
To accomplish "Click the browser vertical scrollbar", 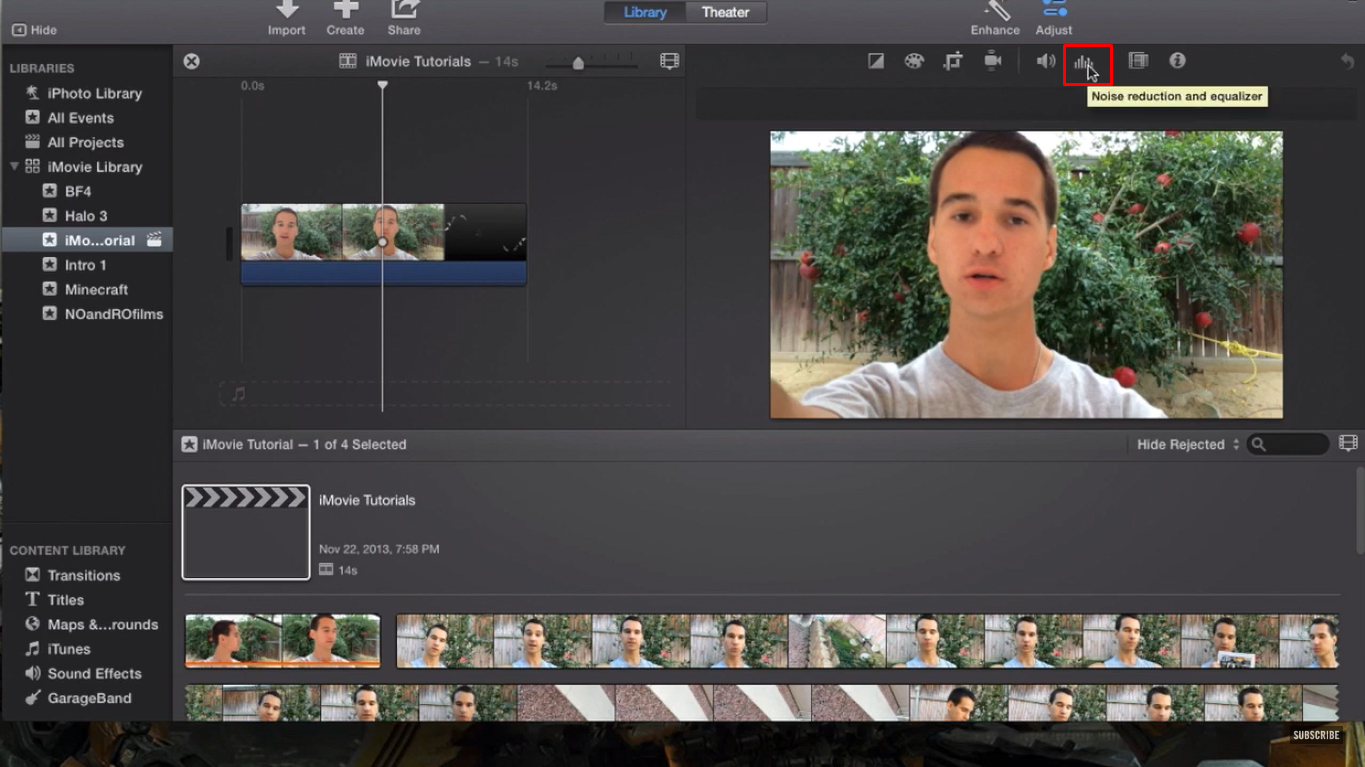I will coord(1360,510).
